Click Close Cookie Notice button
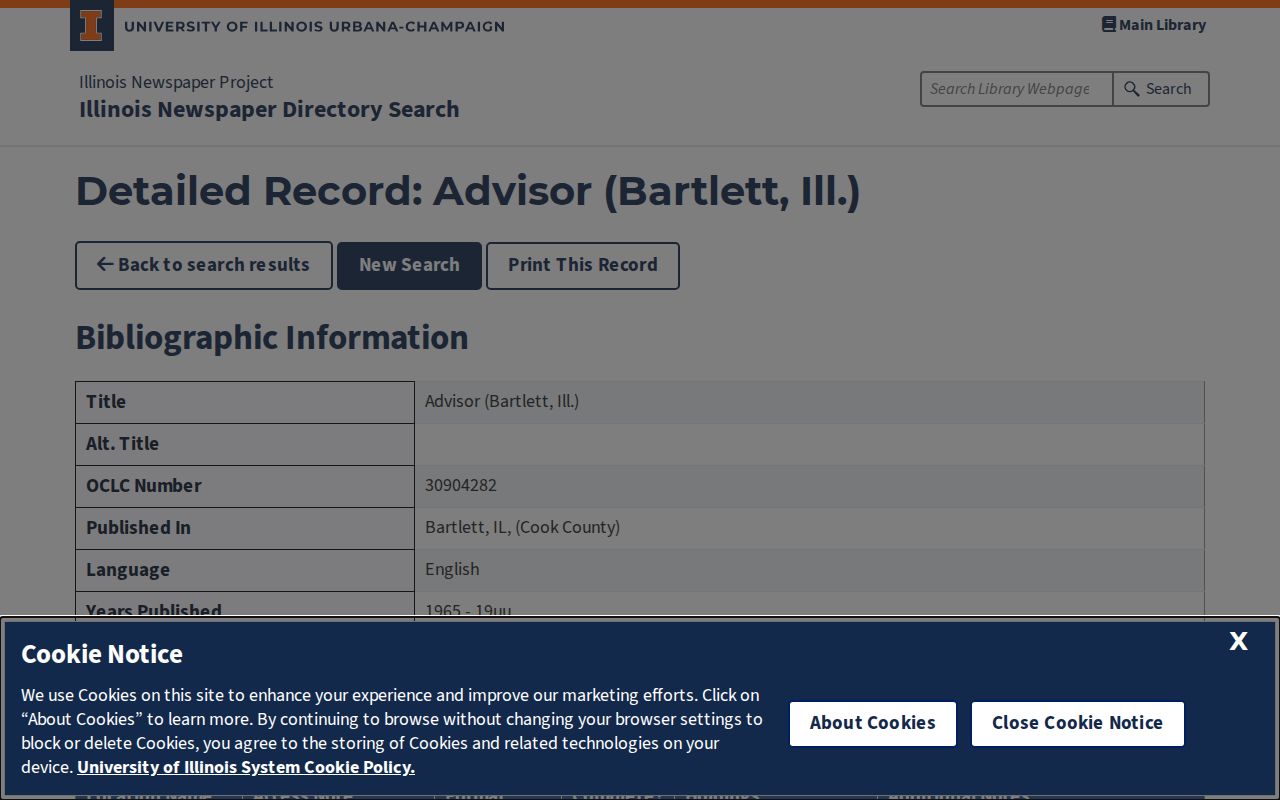Viewport: 1280px width, 800px height. tap(1077, 724)
